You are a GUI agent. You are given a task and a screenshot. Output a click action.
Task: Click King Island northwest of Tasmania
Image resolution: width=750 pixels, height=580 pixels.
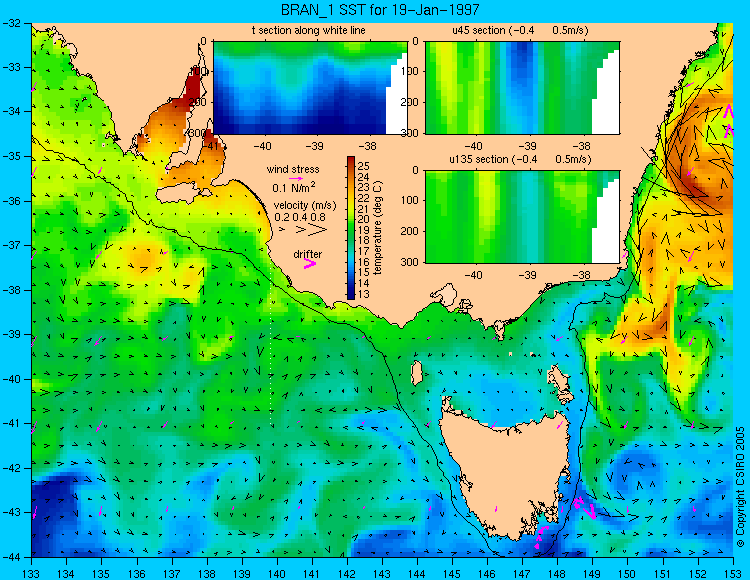point(417,373)
